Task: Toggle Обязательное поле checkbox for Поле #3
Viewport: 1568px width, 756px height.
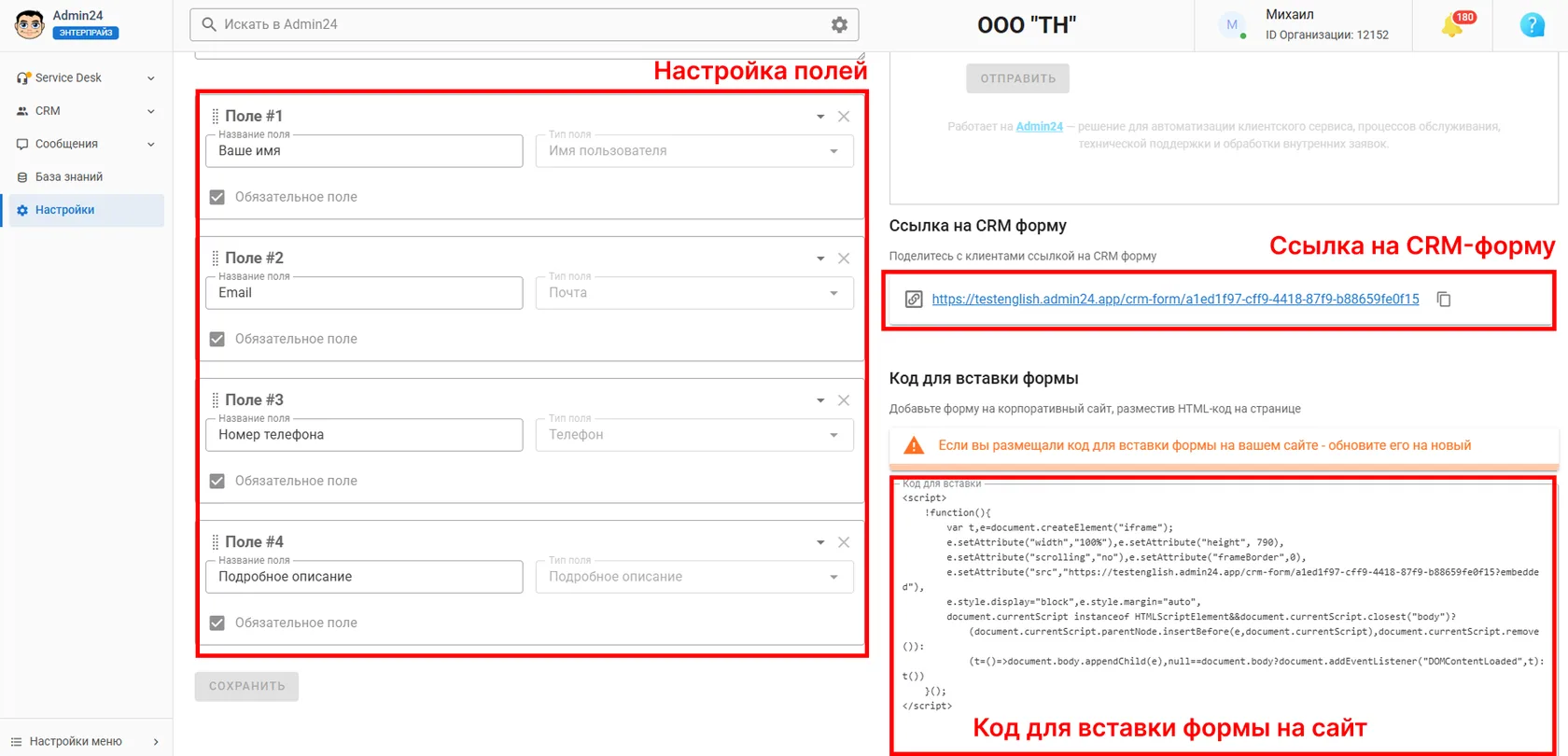Action: click(217, 481)
